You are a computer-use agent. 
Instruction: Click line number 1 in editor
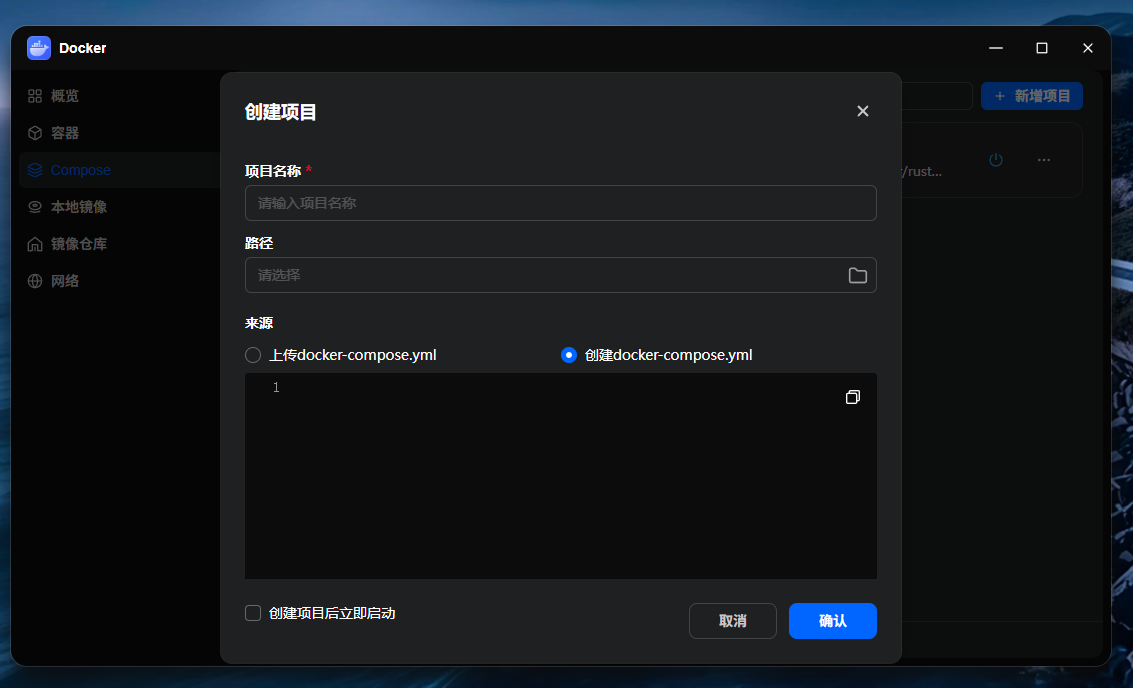pyautogui.click(x=276, y=387)
